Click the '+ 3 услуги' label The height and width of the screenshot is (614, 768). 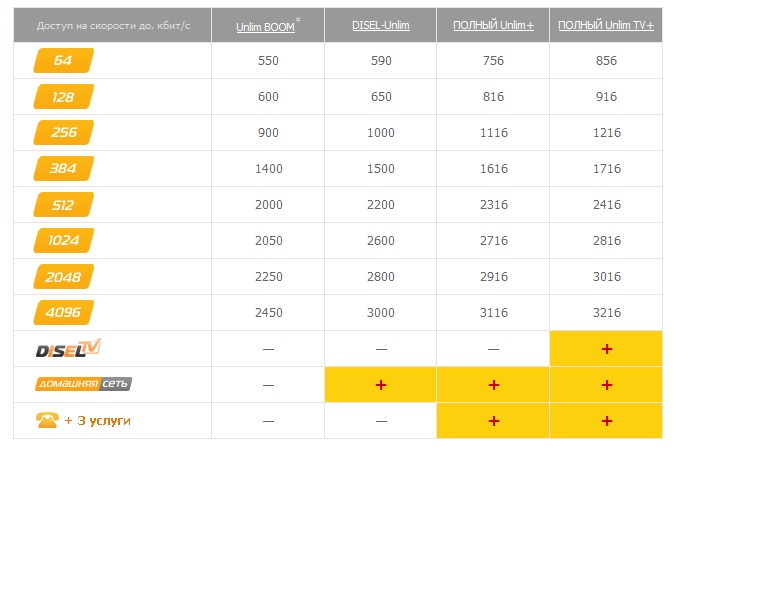[97, 421]
